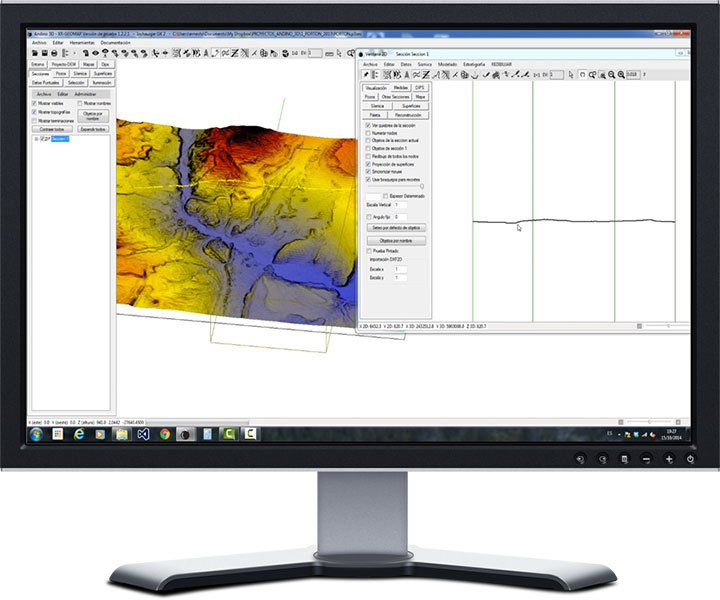Click the zoom in magnifier in section window

click(621, 75)
